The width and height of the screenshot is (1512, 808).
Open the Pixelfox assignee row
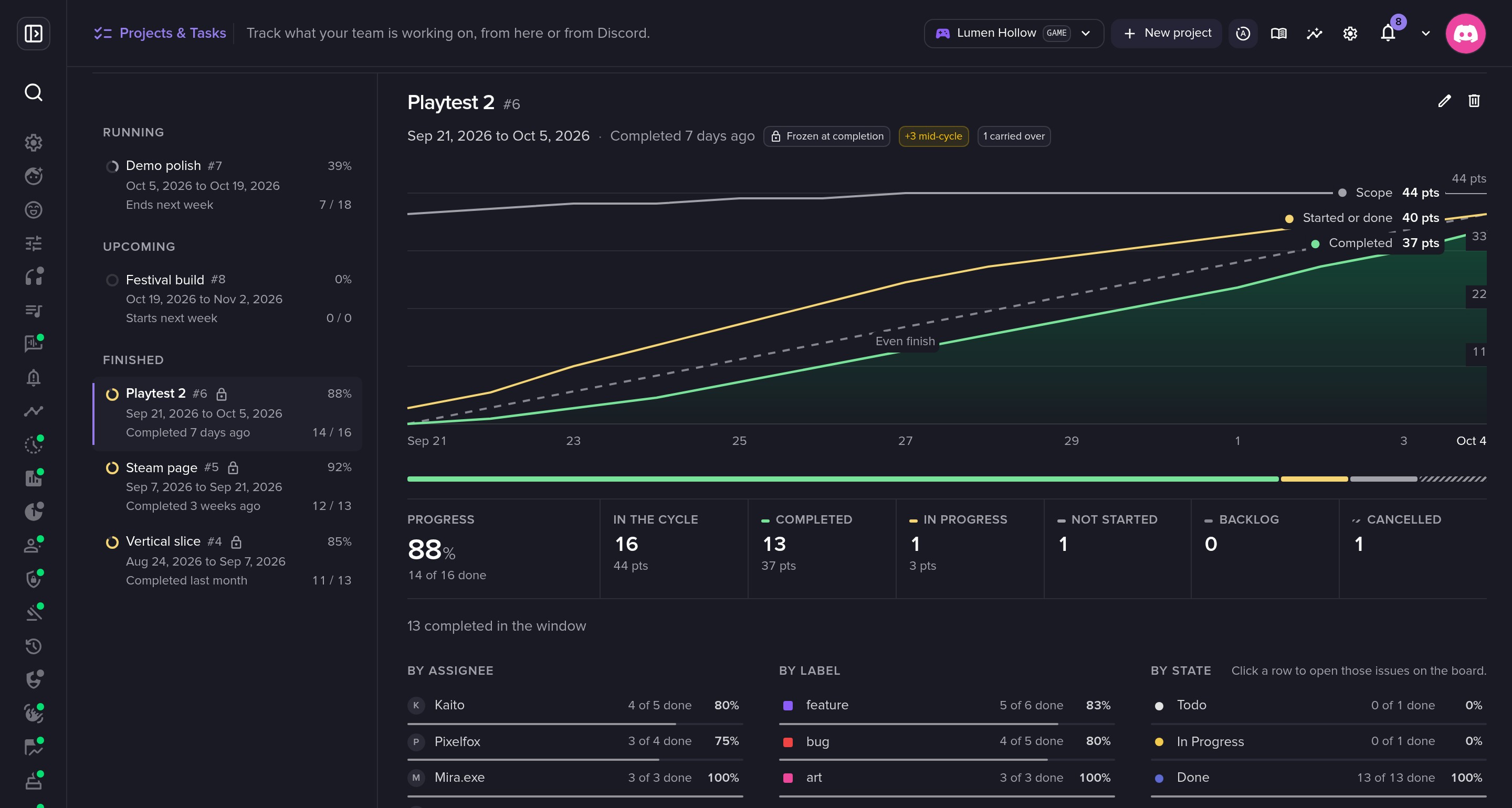point(575,742)
